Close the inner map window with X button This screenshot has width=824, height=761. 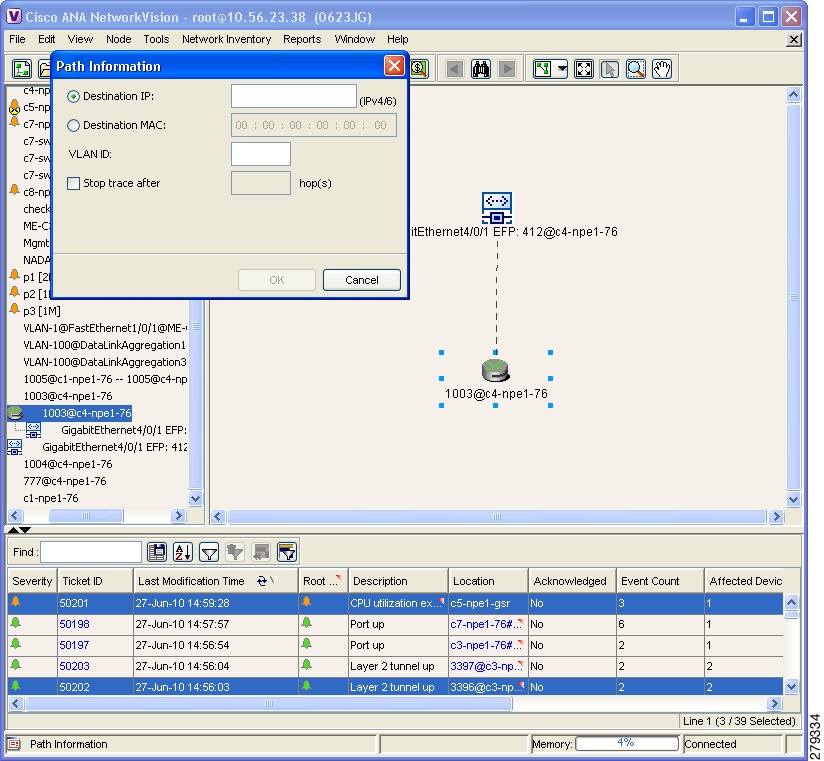(x=794, y=39)
